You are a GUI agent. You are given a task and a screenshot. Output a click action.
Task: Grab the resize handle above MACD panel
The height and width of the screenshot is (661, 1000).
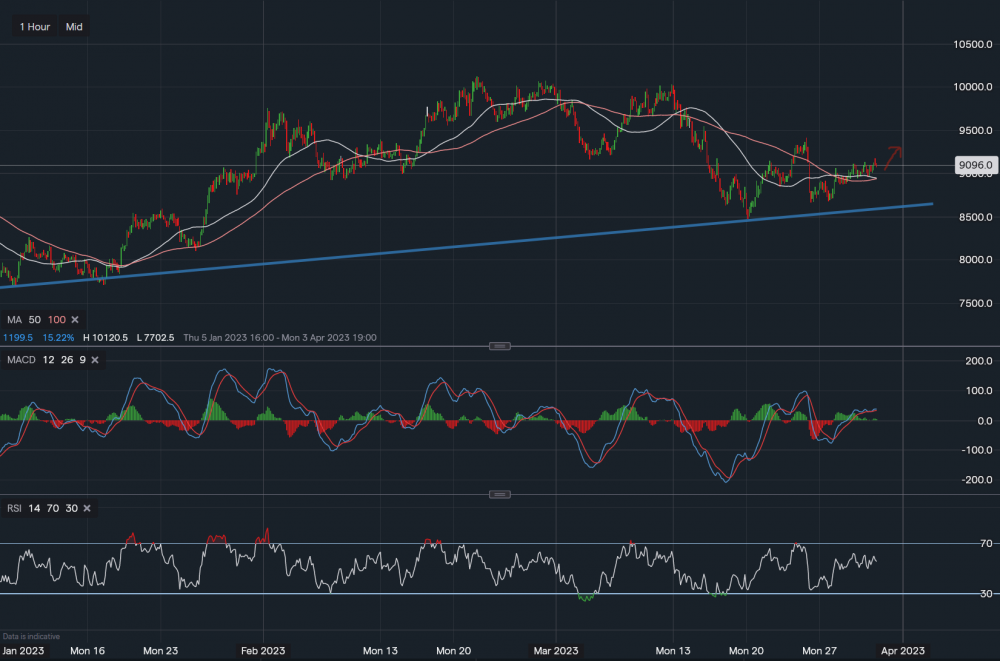tap(500, 346)
